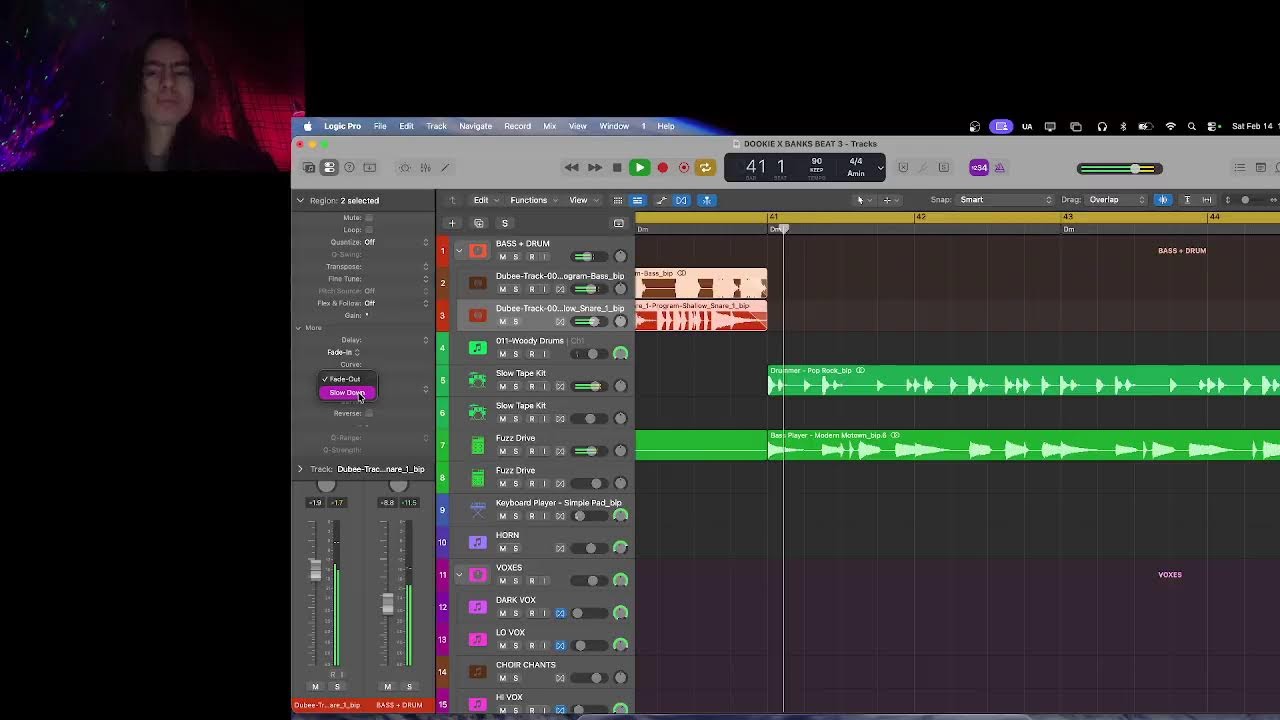Open the tracks area View menu

click(x=582, y=200)
